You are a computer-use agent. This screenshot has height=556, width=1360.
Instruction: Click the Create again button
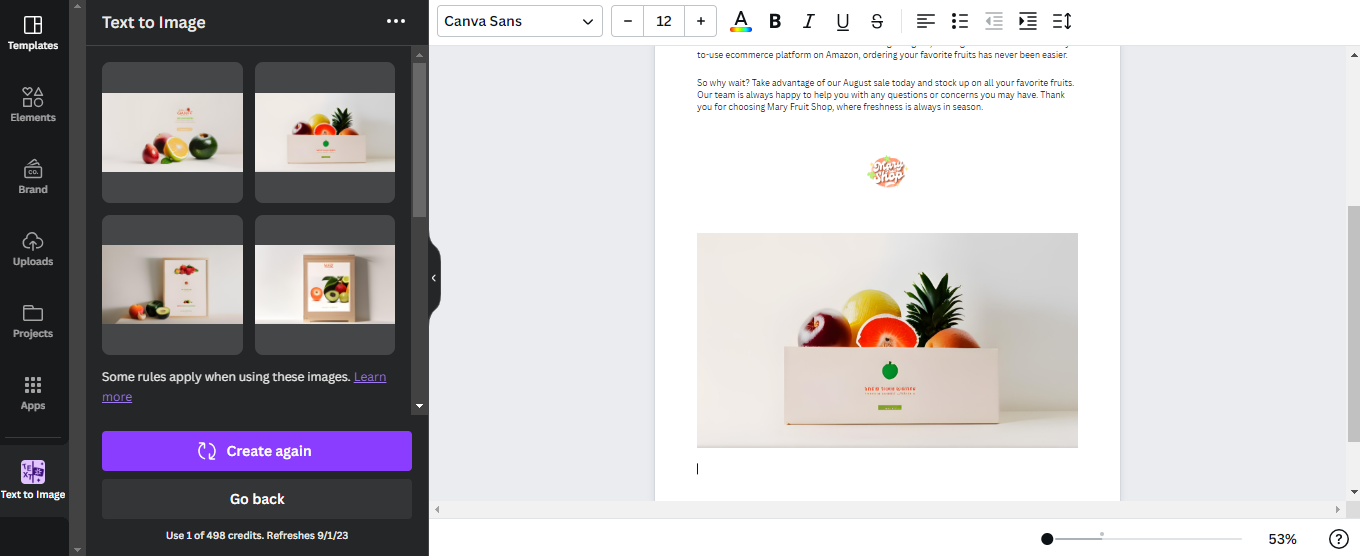(257, 451)
